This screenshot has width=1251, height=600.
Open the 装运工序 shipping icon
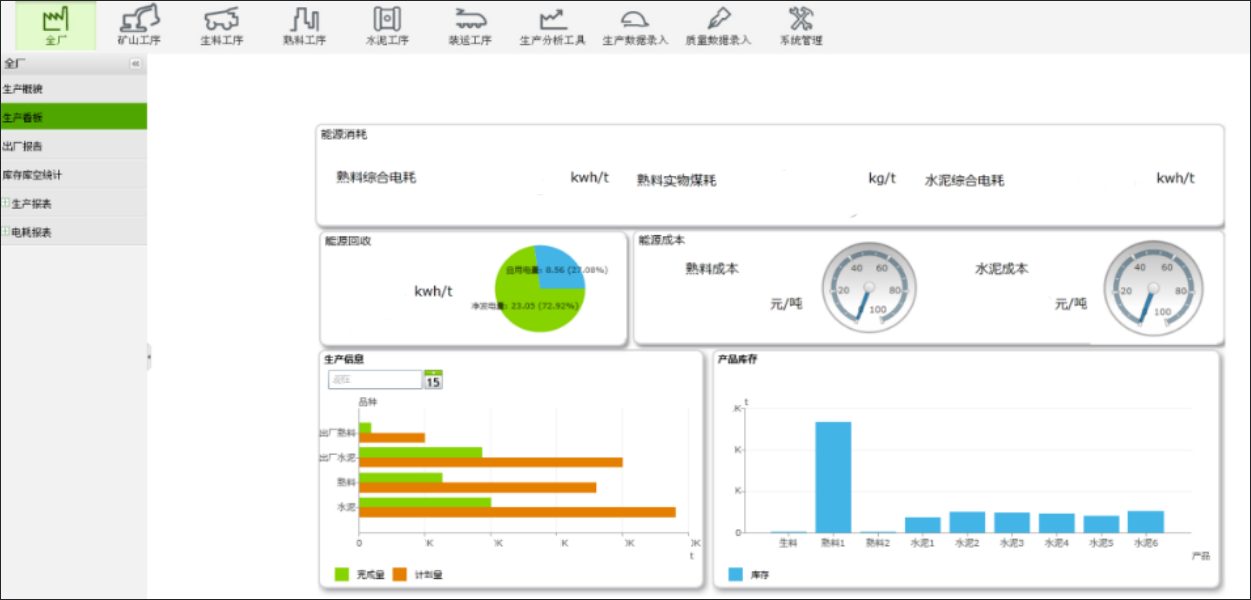click(x=470, y=18)
